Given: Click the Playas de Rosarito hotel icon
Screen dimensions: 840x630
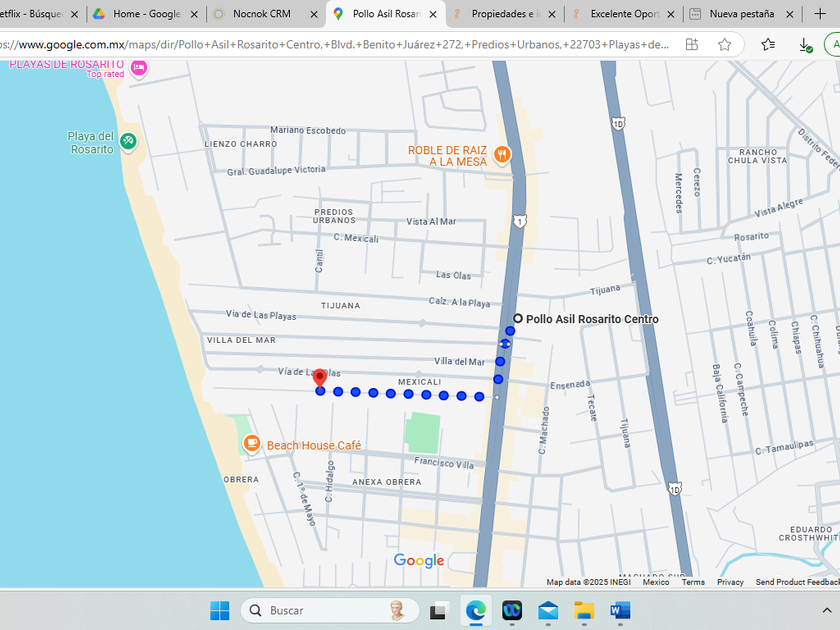Looking at the screenshot, I should [x=139, y=68].
